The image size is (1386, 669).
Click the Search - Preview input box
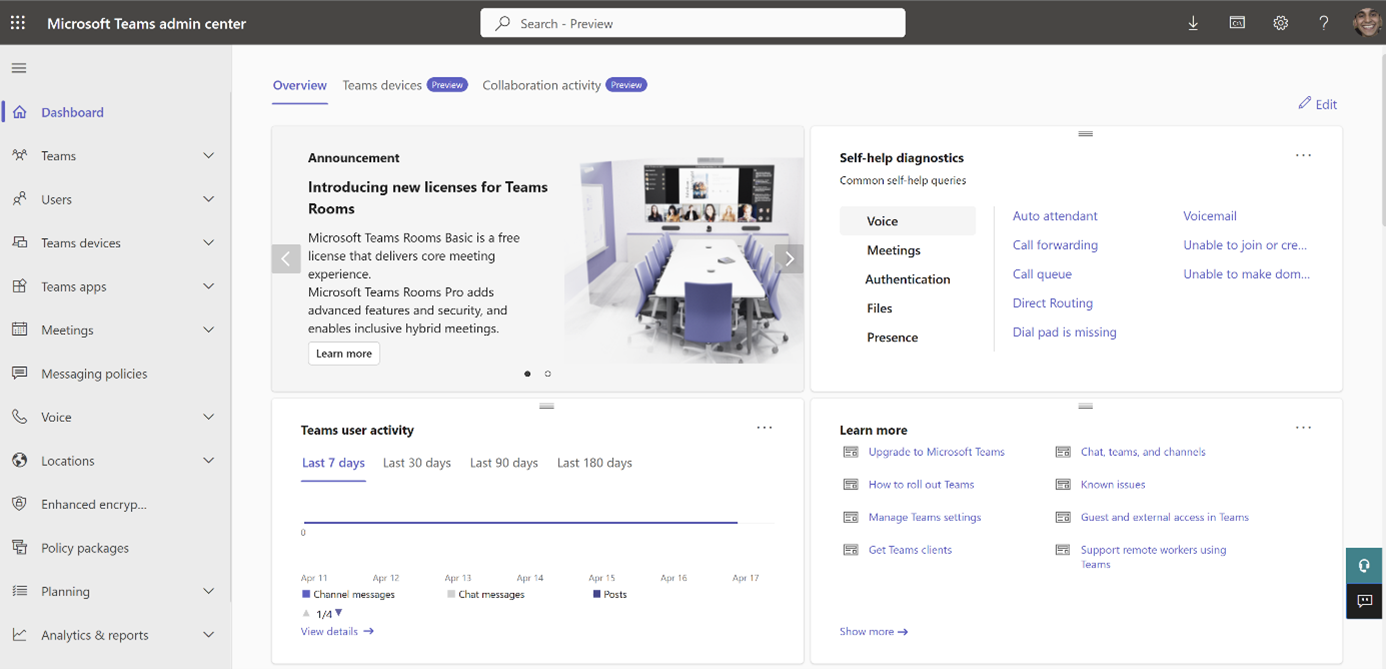point(693,23)
